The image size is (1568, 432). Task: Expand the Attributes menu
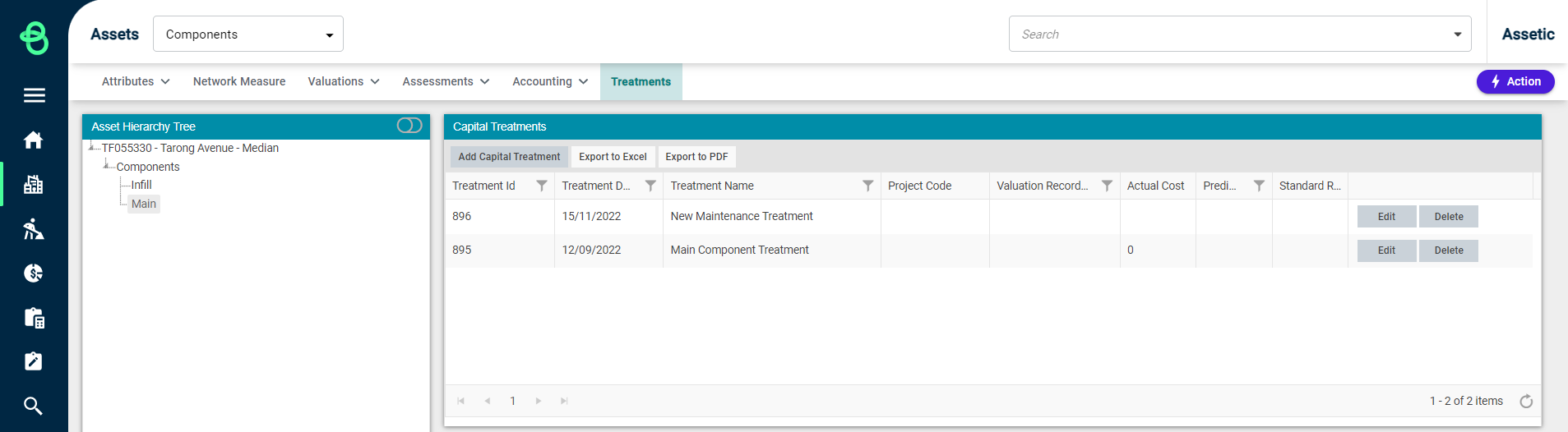click(136, 81)
